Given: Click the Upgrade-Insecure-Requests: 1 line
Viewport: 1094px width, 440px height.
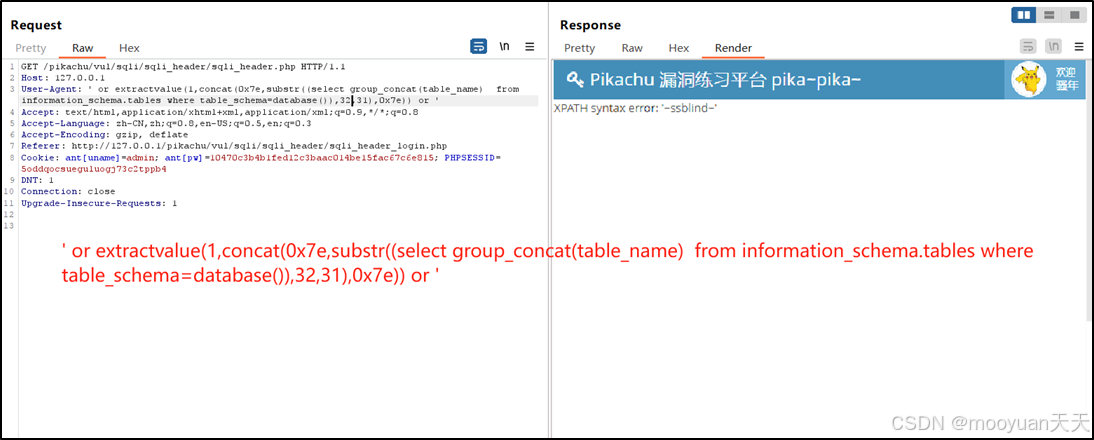Looking at the screenshot, I should pos(99,203).
